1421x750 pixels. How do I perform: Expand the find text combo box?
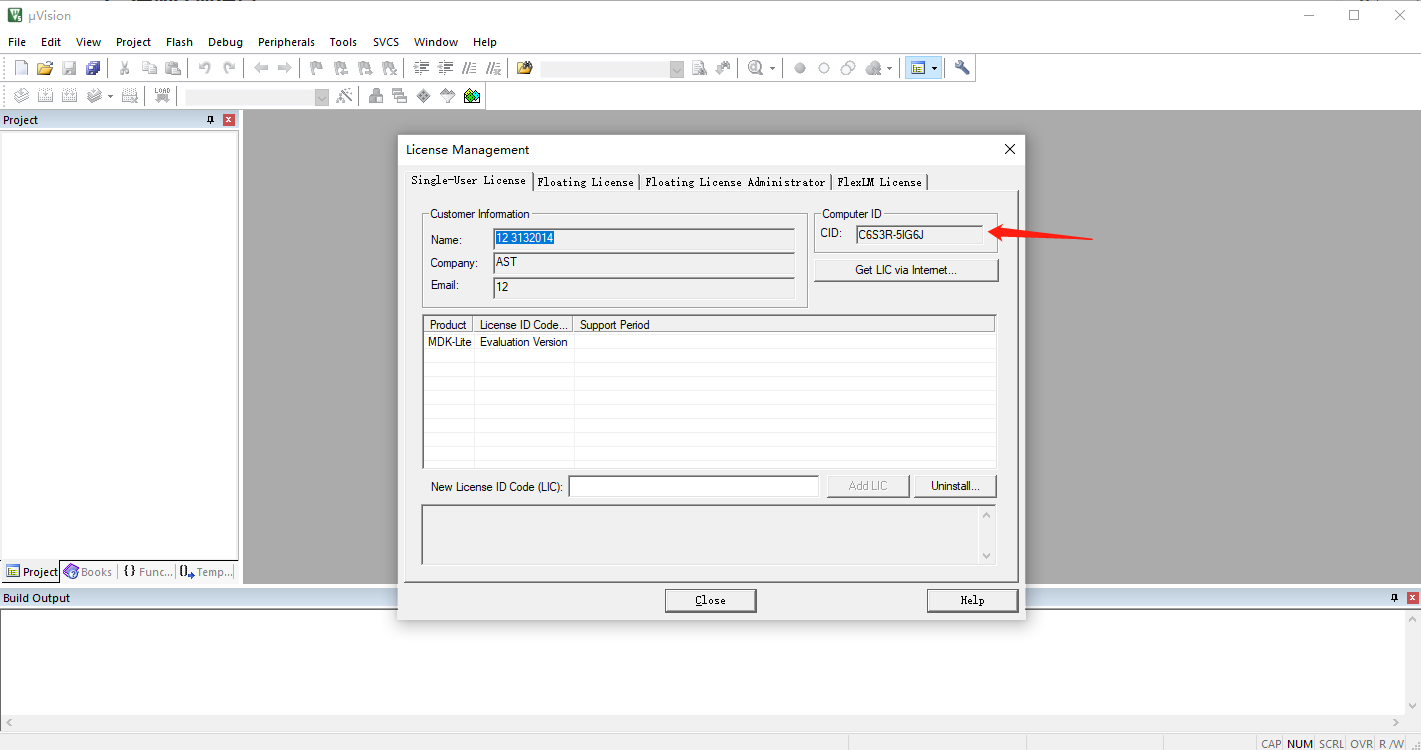pyautogui.click(x=677, y=69)
